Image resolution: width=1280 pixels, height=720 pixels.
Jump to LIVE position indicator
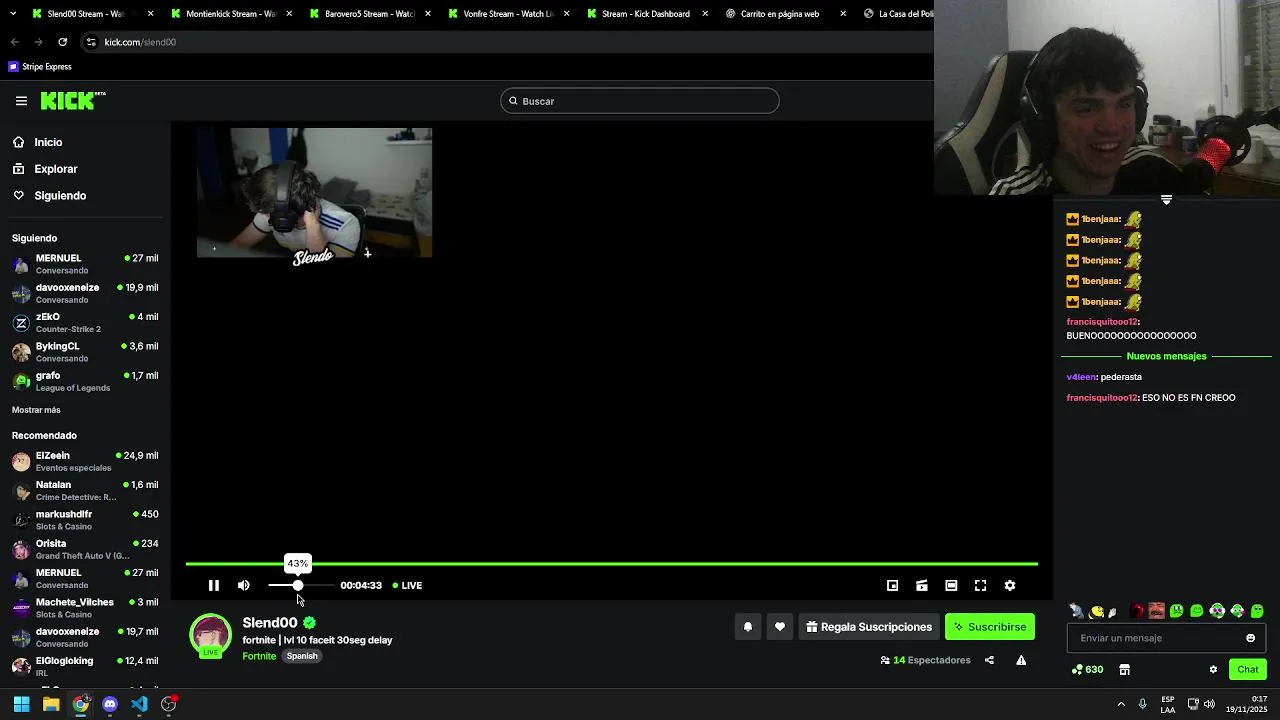click(407, 586)
